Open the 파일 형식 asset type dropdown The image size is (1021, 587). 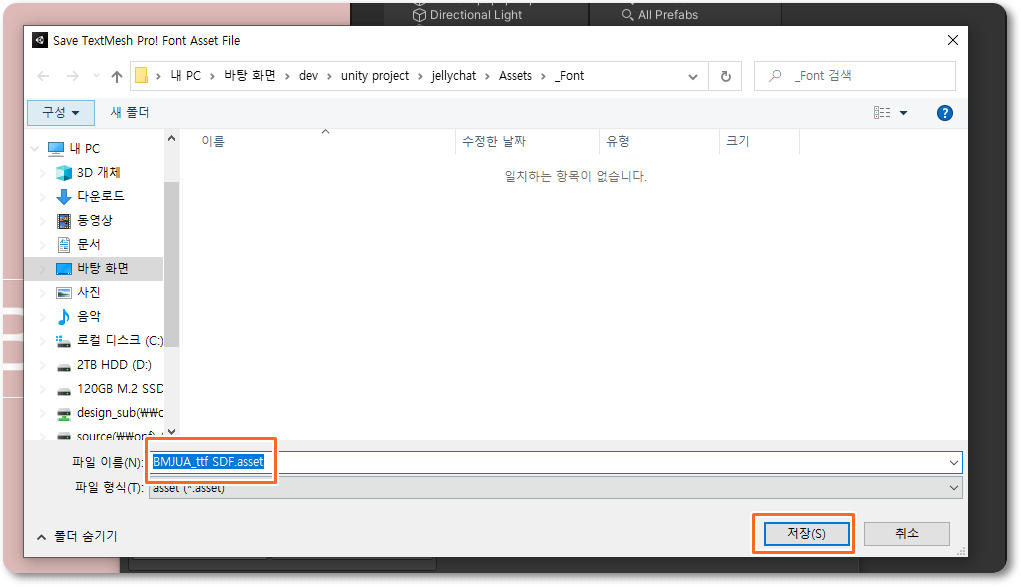tap(555, 488)
